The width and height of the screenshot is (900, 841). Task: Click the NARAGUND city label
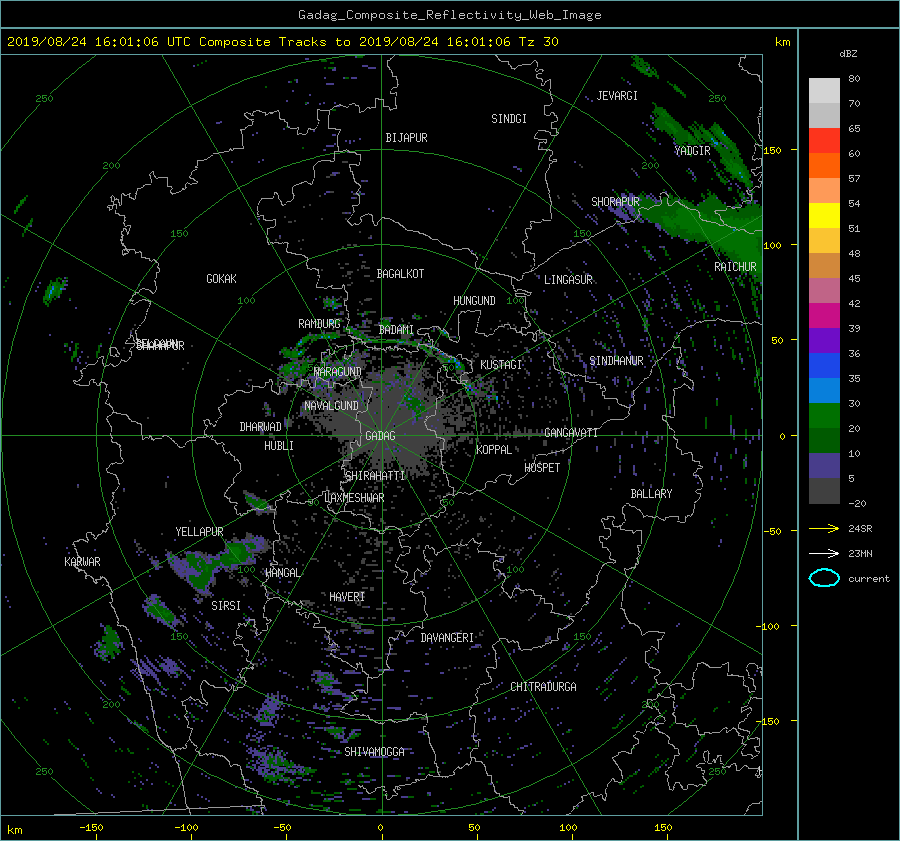click(x=338, y=372)
